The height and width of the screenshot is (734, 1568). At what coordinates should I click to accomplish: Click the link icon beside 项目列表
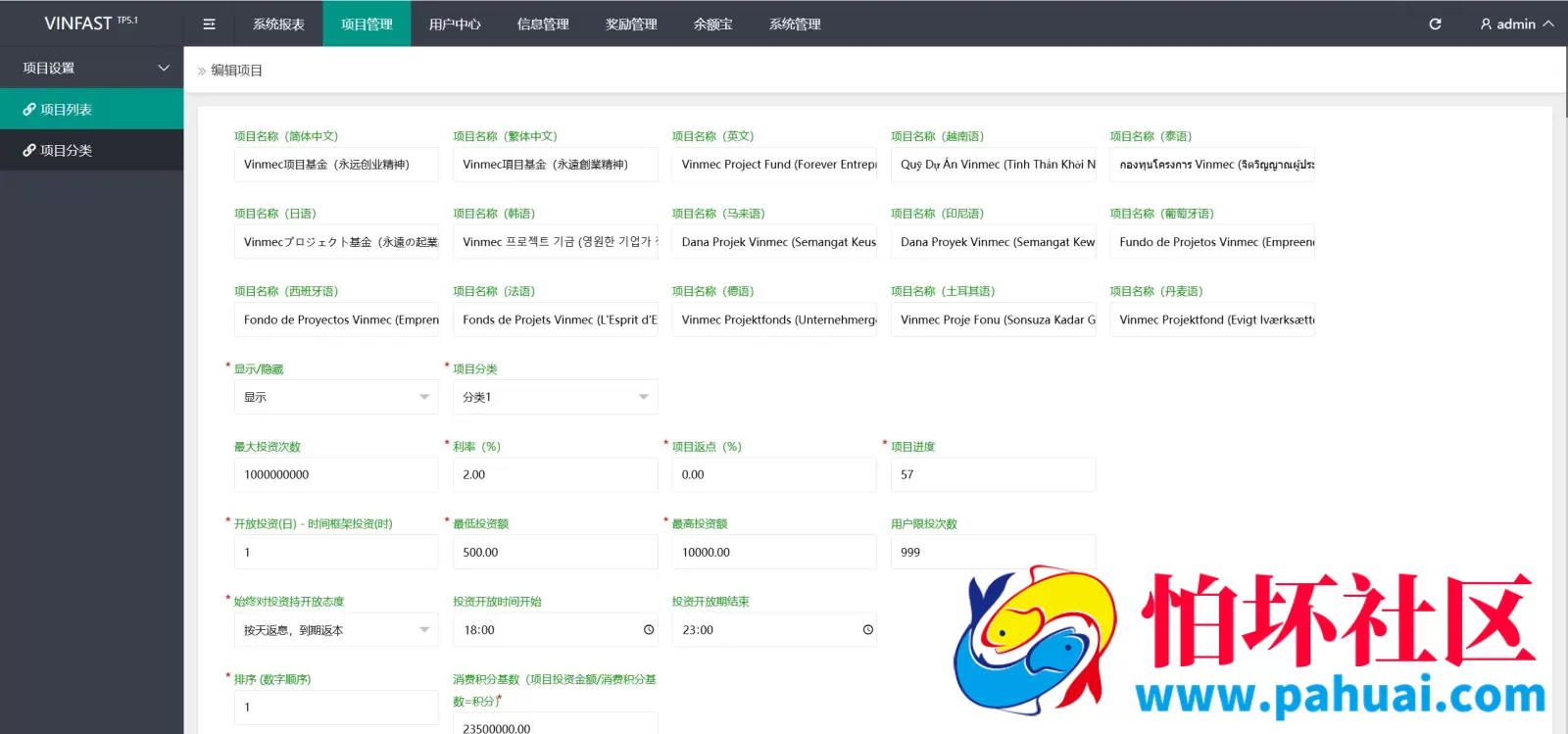coord(29,110)
